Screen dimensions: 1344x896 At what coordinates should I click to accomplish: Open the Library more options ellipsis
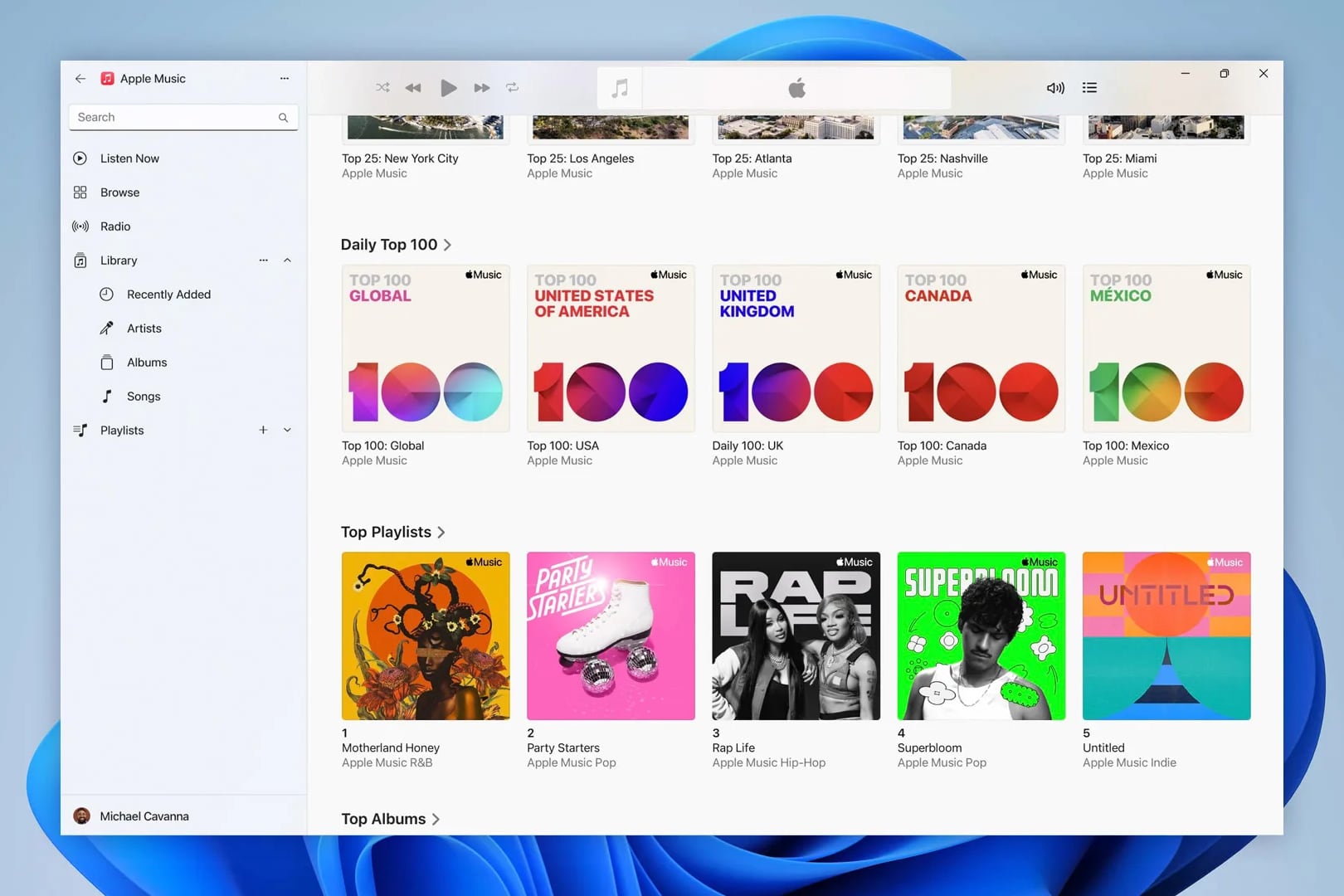[x=263, y=261]
